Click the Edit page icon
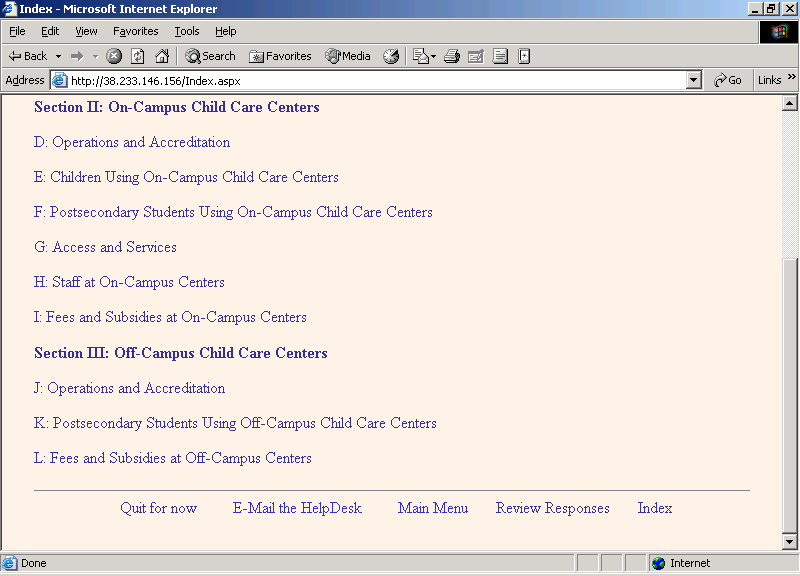 pos(476,56)
